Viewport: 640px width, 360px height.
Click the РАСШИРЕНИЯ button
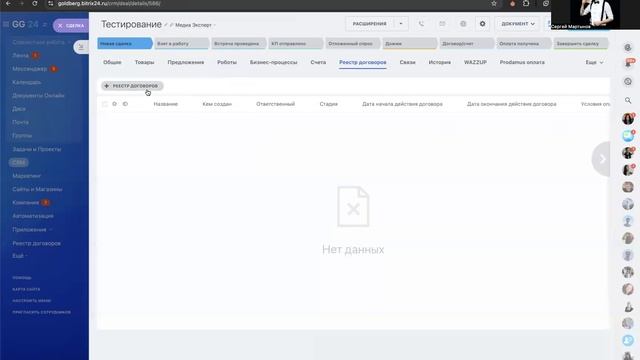[370, 24]
